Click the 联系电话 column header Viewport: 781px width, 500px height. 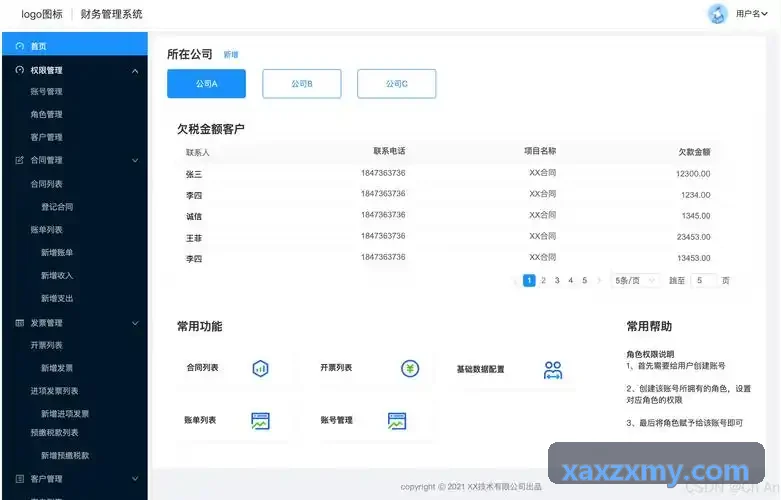[390, 151]
